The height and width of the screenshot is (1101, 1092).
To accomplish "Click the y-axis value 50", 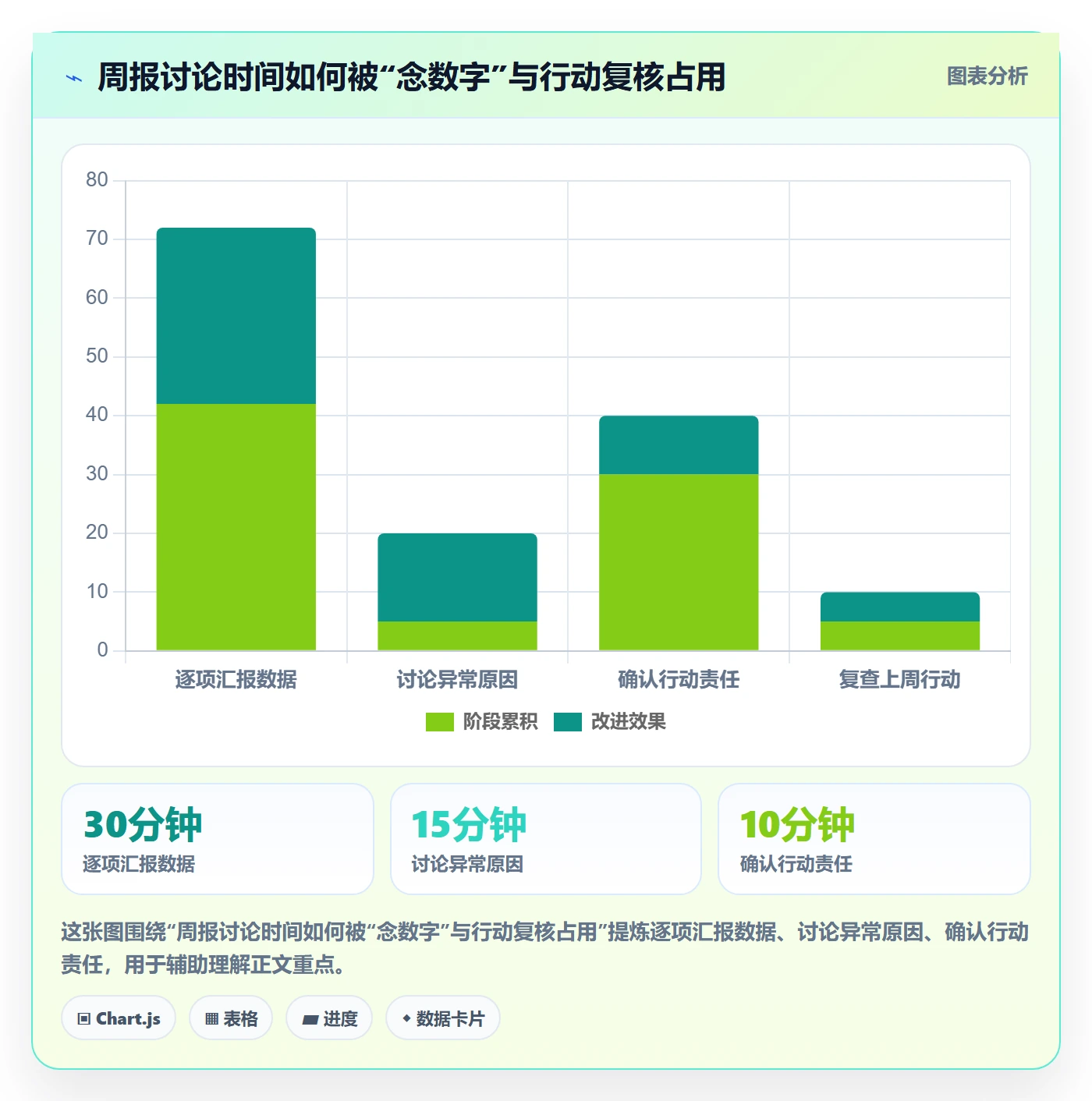I will 97,356.
